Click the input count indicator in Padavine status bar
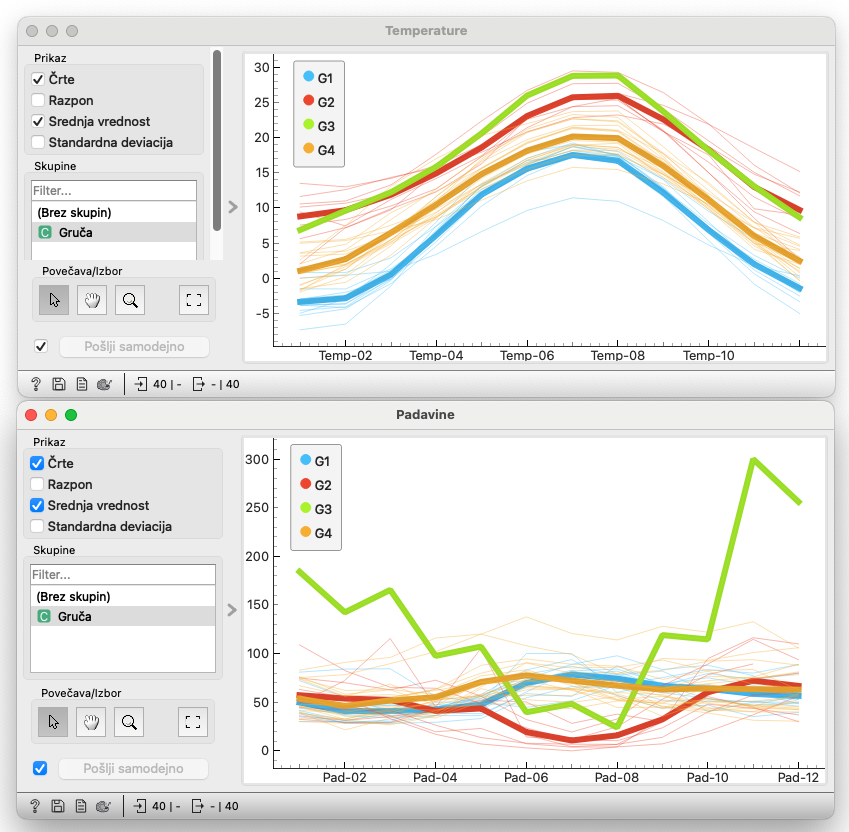Viewport: 849px width, 832px height. click(158, 806)
